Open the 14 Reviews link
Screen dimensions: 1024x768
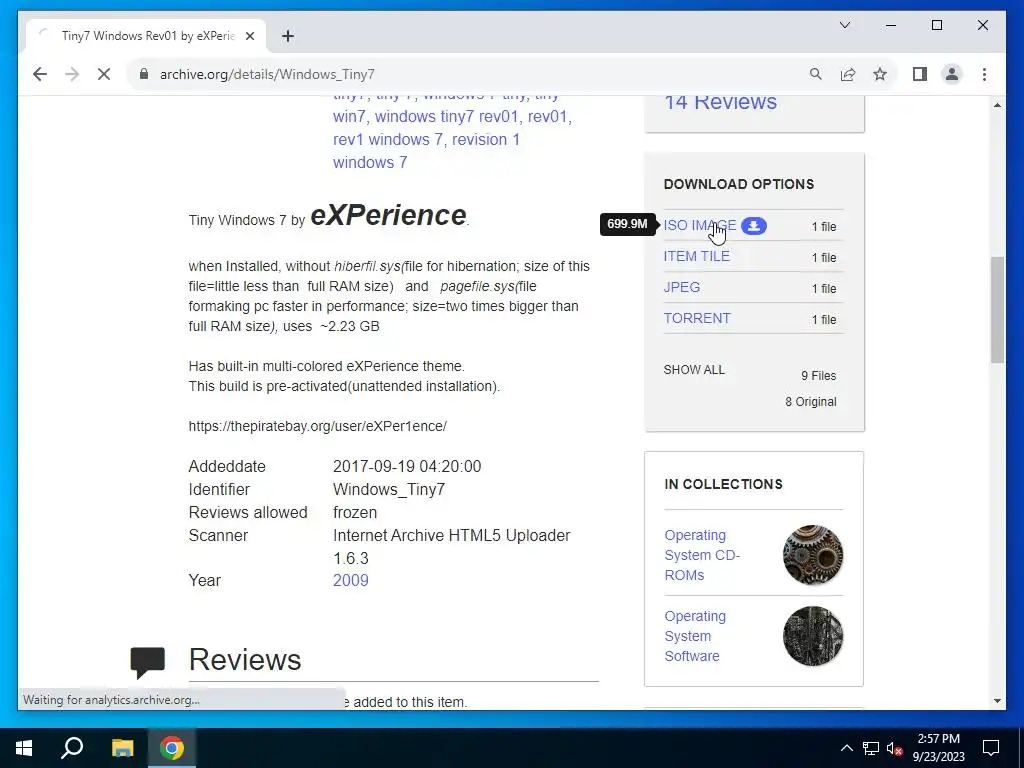tap(720, 103)
